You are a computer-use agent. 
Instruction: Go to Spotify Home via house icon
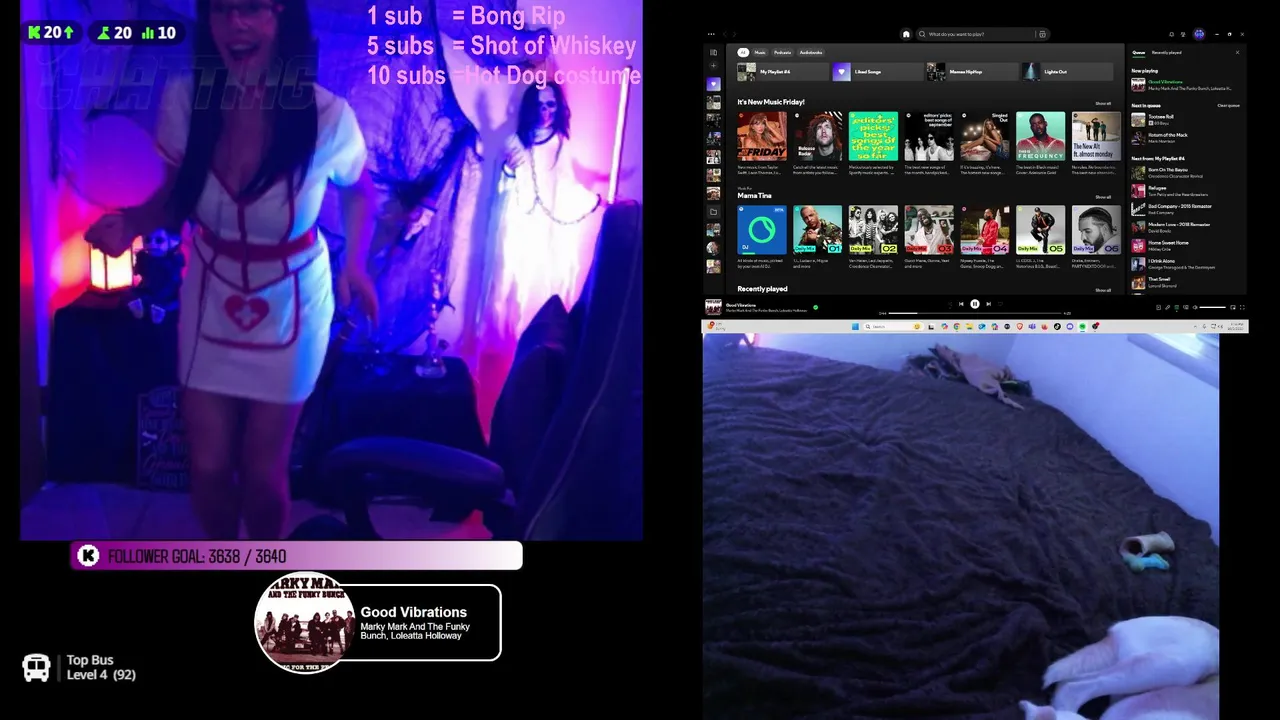coord(906,34)
